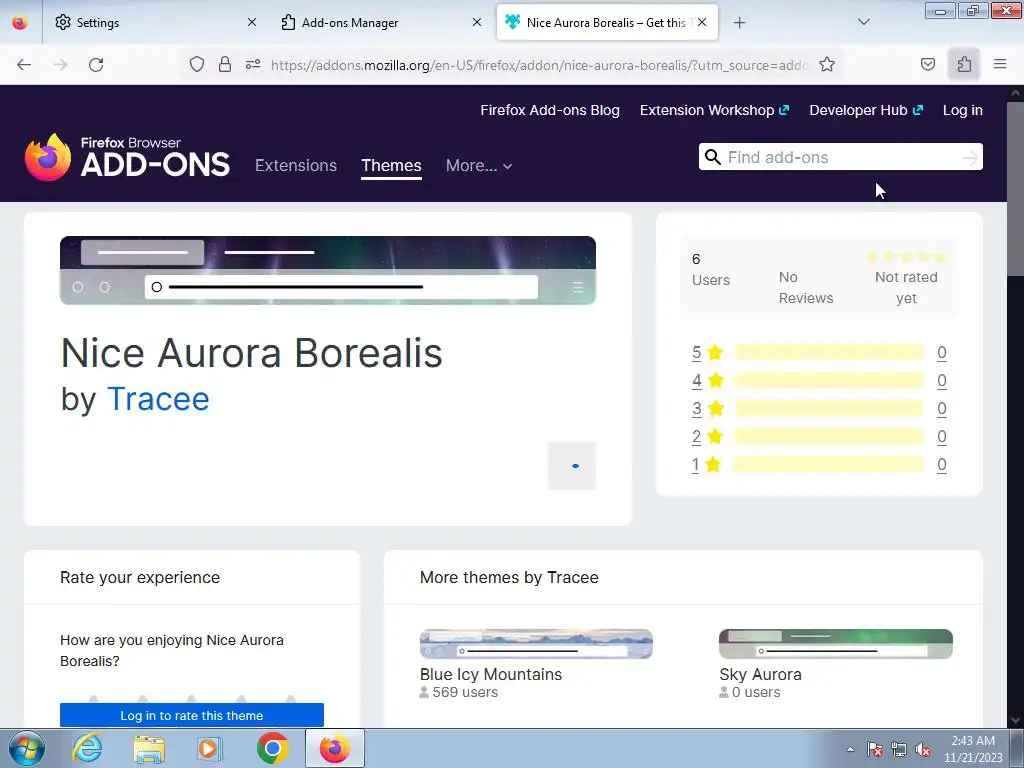Select the Nice Aurora Borealis tab
1024x768 pixels.
pyautogui.click(x=607, y=22)
